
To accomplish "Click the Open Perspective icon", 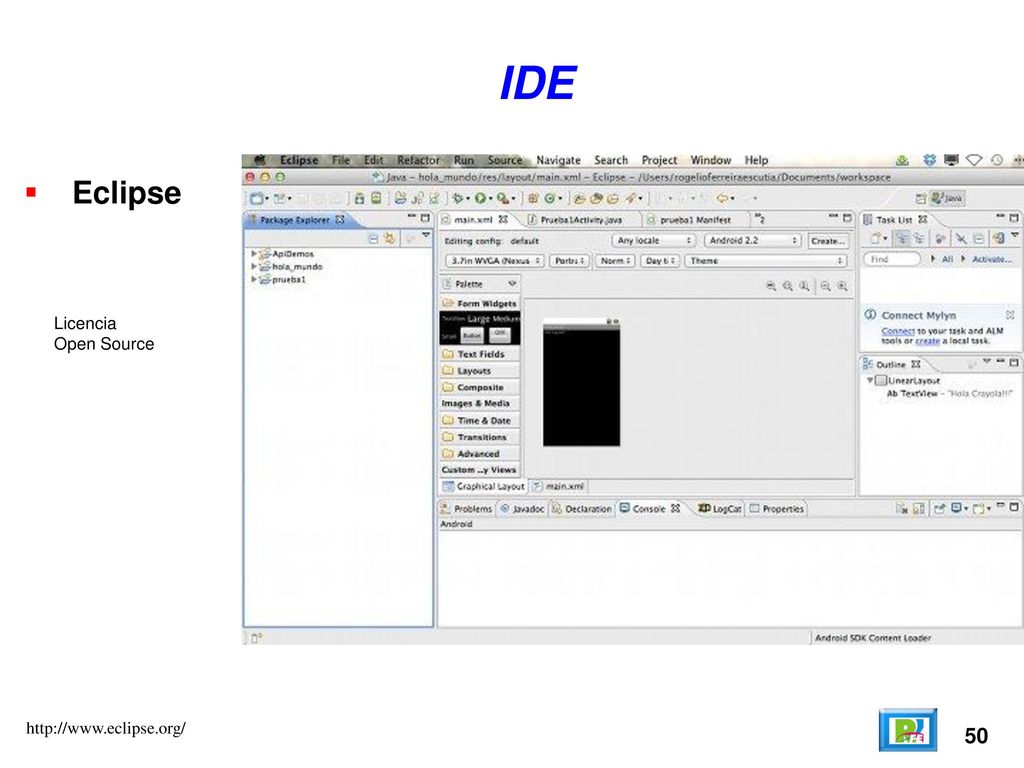I will point(921,198).
